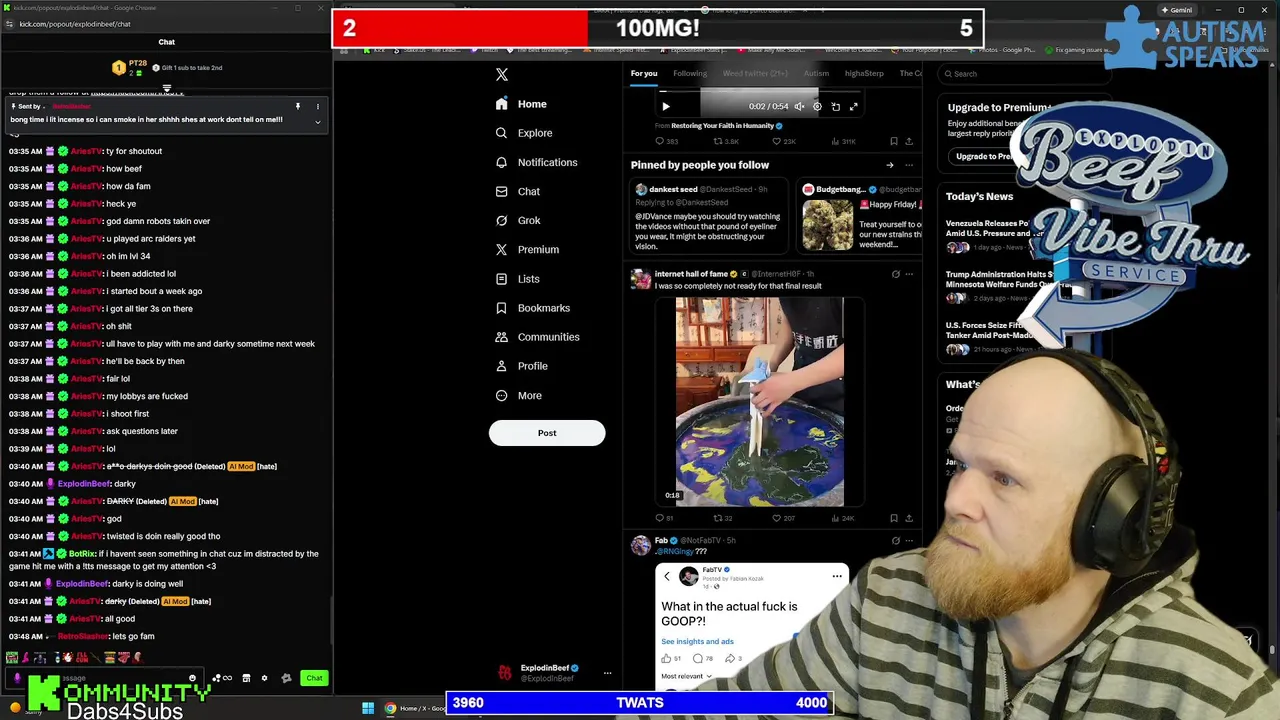1280x720 pixels.
Task: Share the Restoring Your Faith video post
Action: [x=909, y=141]
